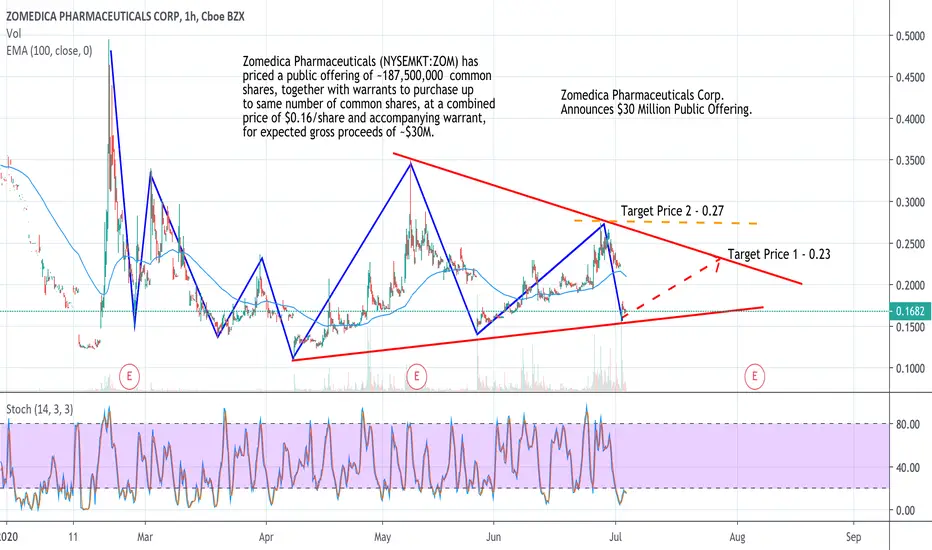Click the 0.00 stochastic axis label
The height and width of the screenshot is (550, 932).
905,510
